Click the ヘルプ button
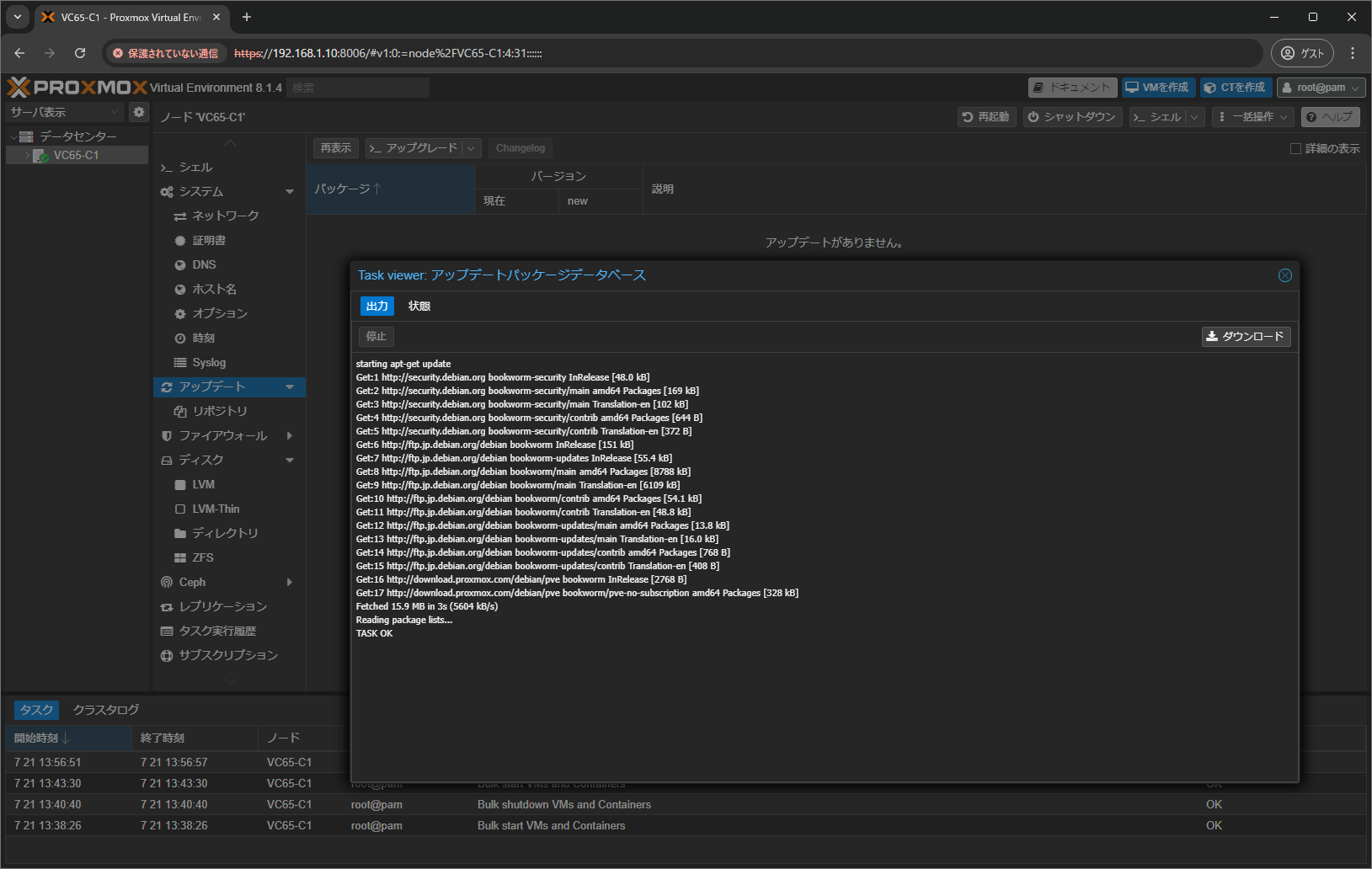This screenshot has width=1372, height=869. pyautogui.click(x=1330, y=117)
